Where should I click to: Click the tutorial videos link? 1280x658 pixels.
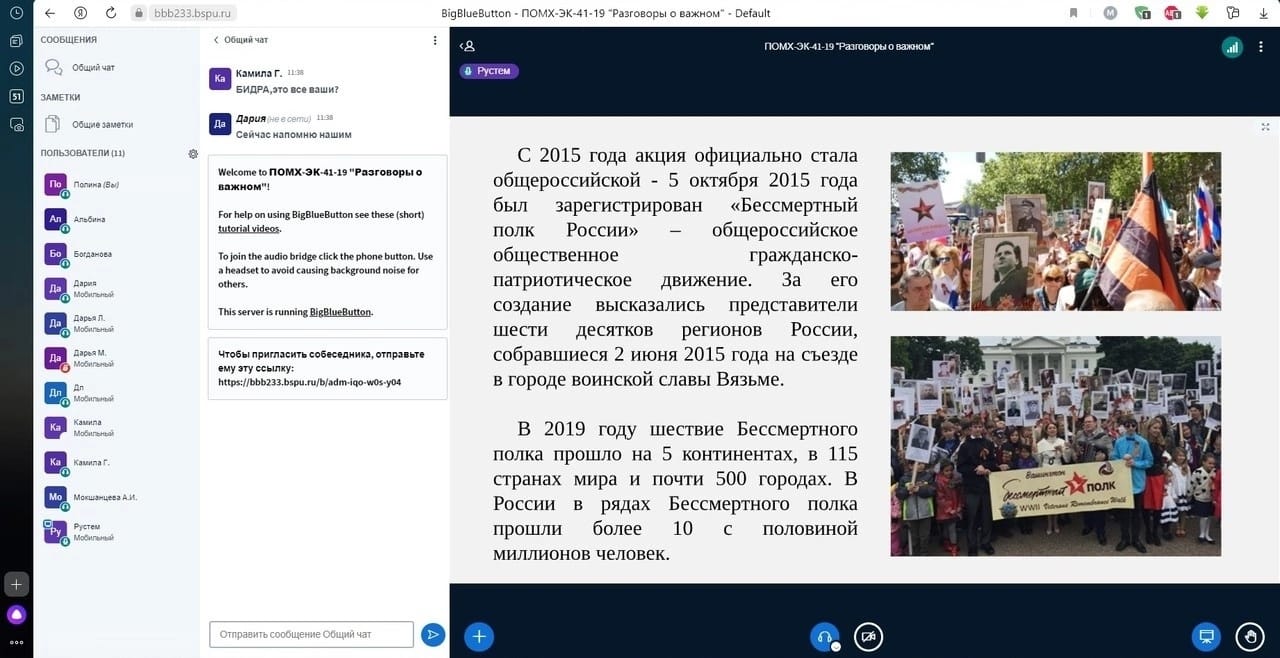[x=249, y=229]
